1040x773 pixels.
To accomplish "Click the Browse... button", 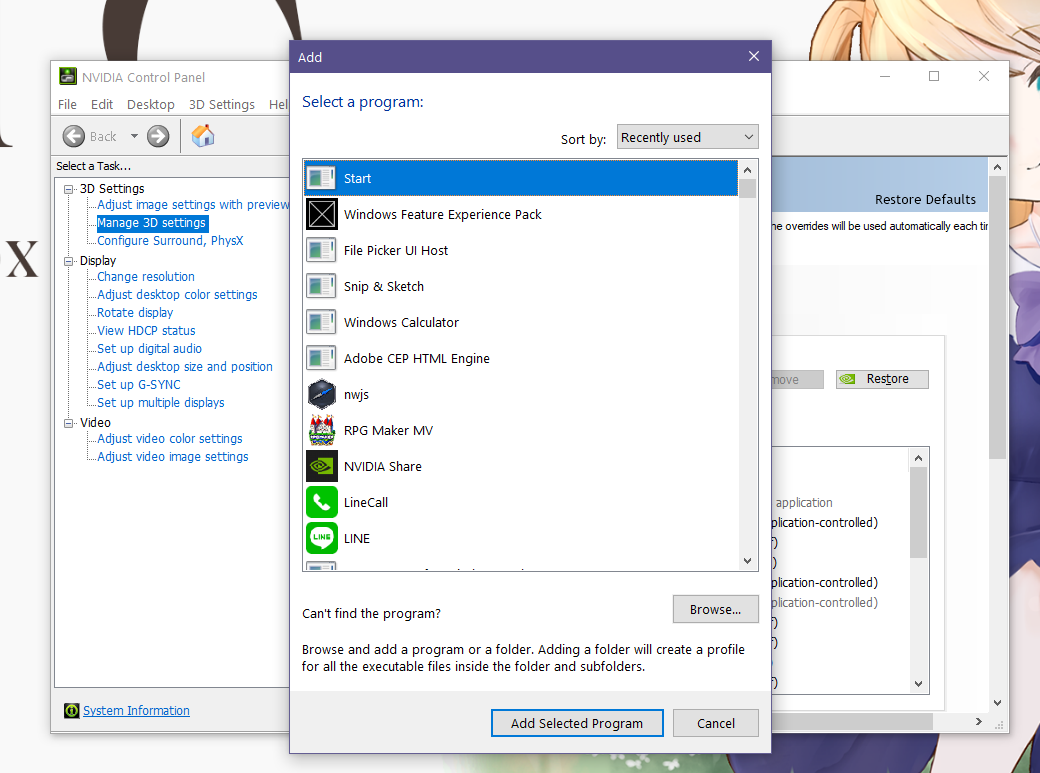I will [x=716, y=609].
